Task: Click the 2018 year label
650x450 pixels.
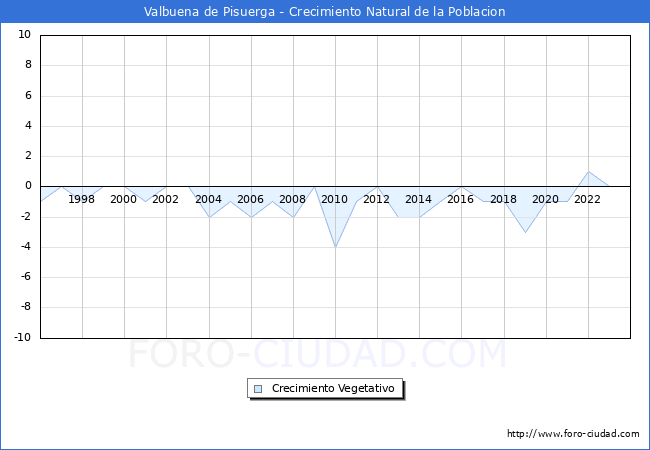Action: tap(503, 199)
